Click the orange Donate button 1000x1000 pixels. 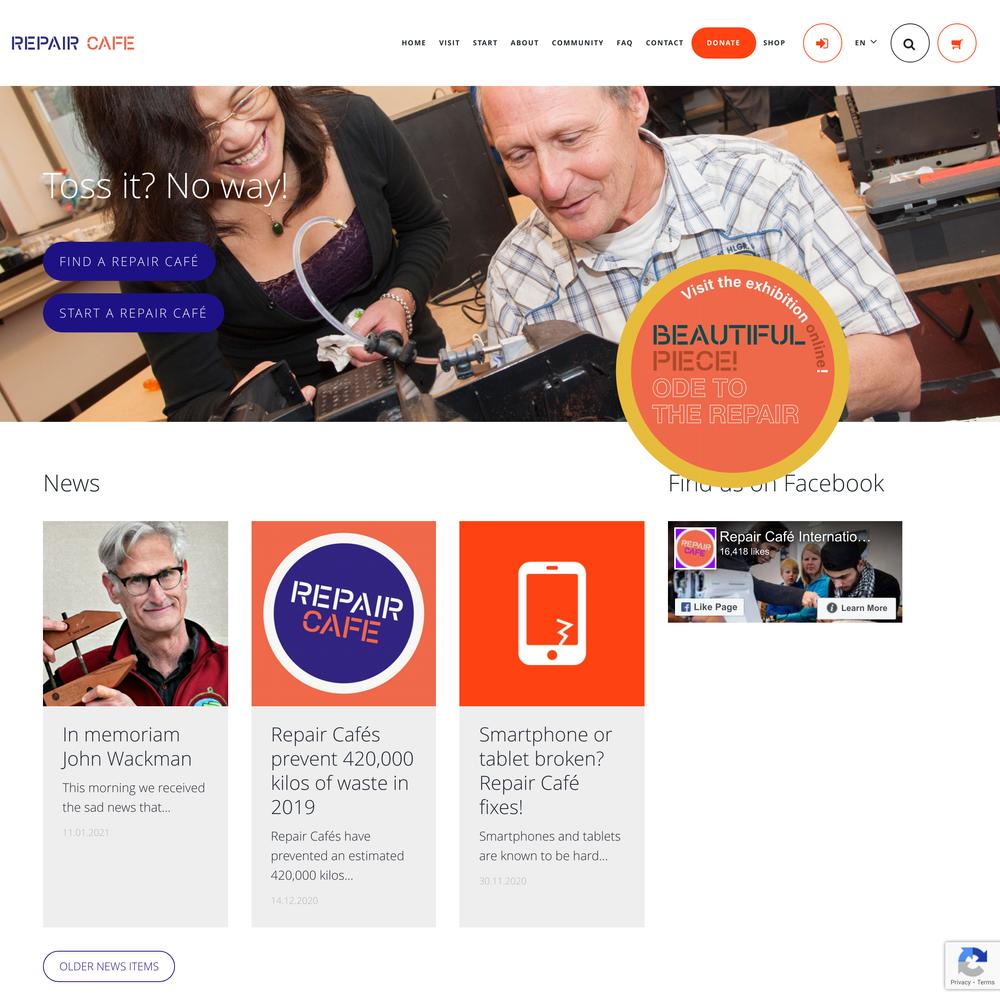point(723,43)
